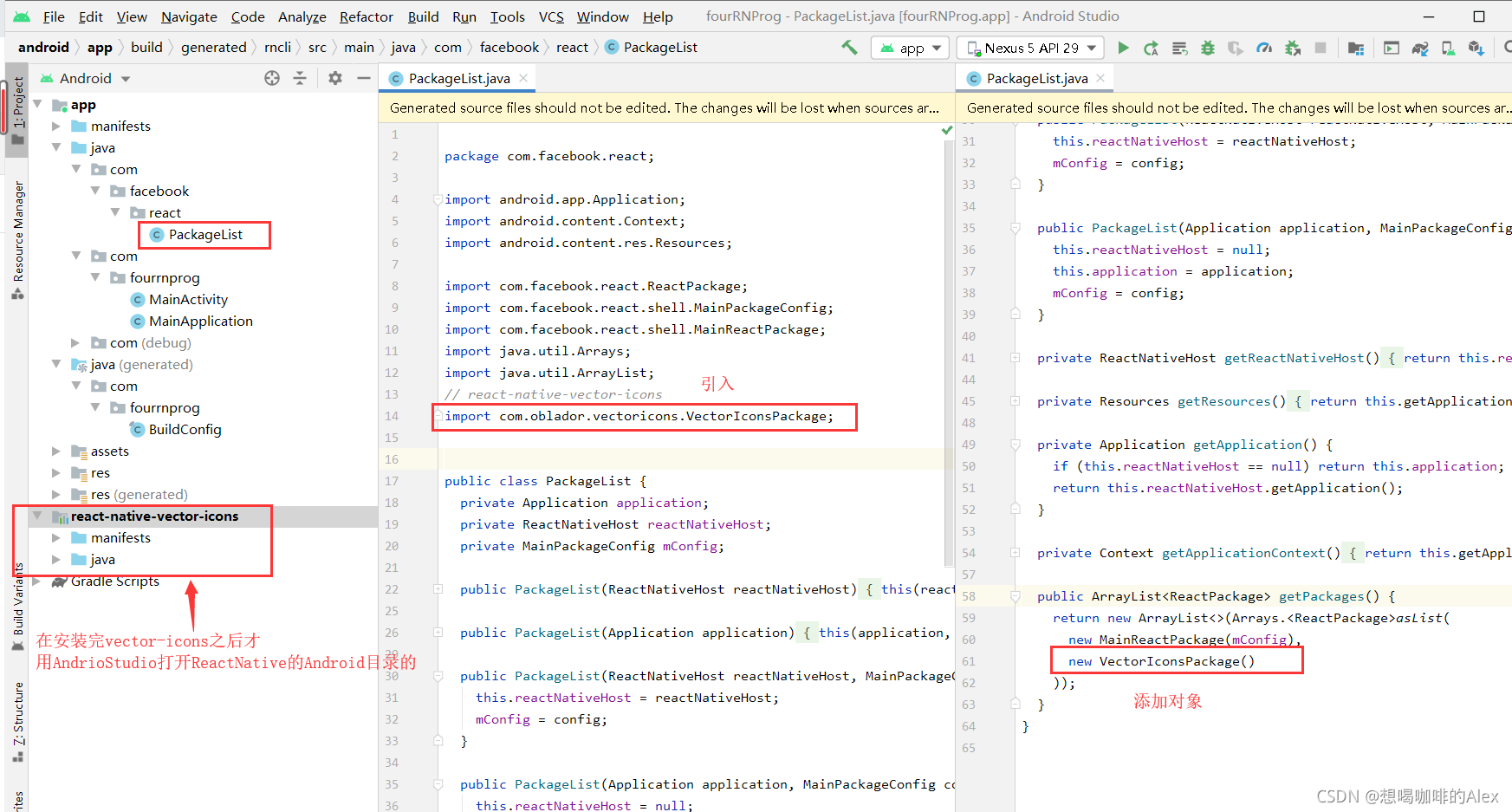Viewport: 1512px width, 812px height.
Task: Run the app with green play button
Action: coord(1124,48)
